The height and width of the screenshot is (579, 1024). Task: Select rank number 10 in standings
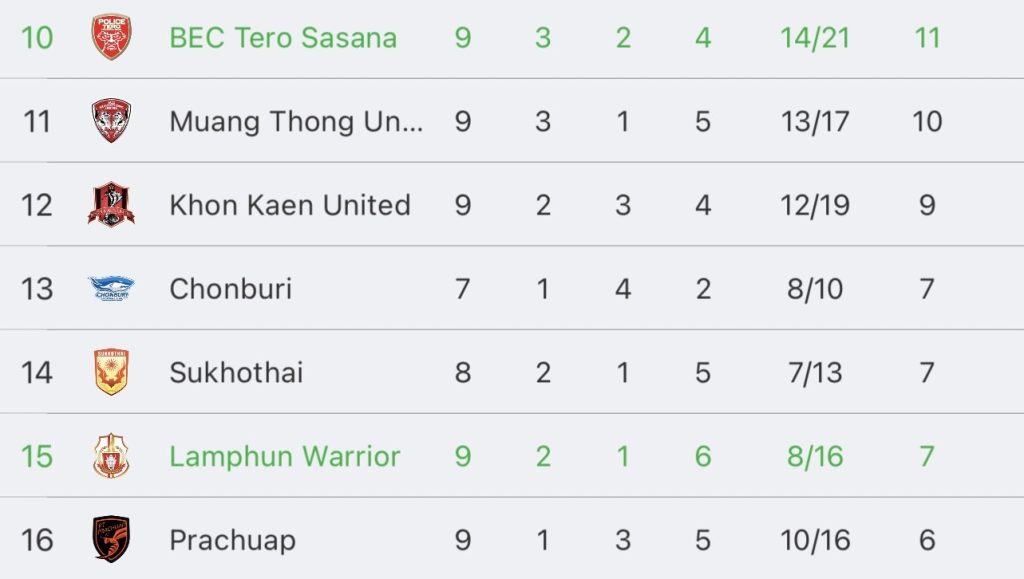(37, 38)
